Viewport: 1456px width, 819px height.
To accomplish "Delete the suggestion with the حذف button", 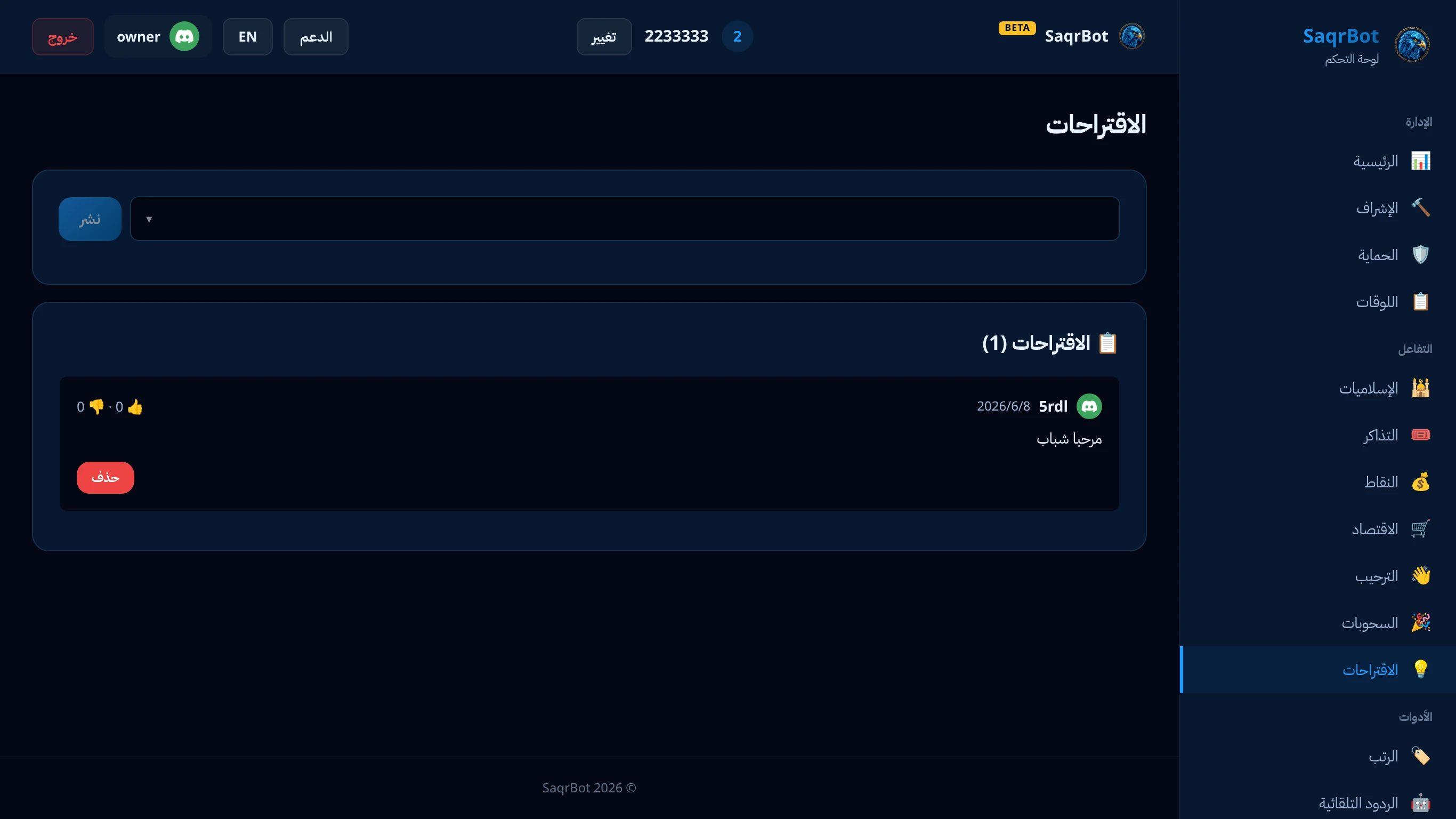I will [106, 477].
